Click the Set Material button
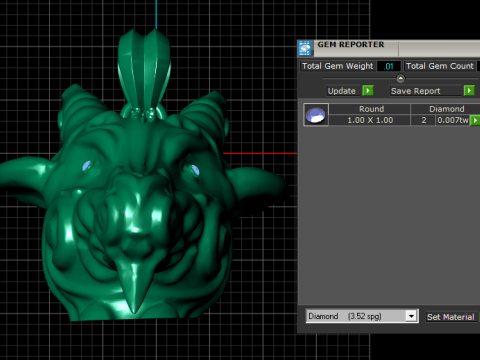 tap(451, 317)
